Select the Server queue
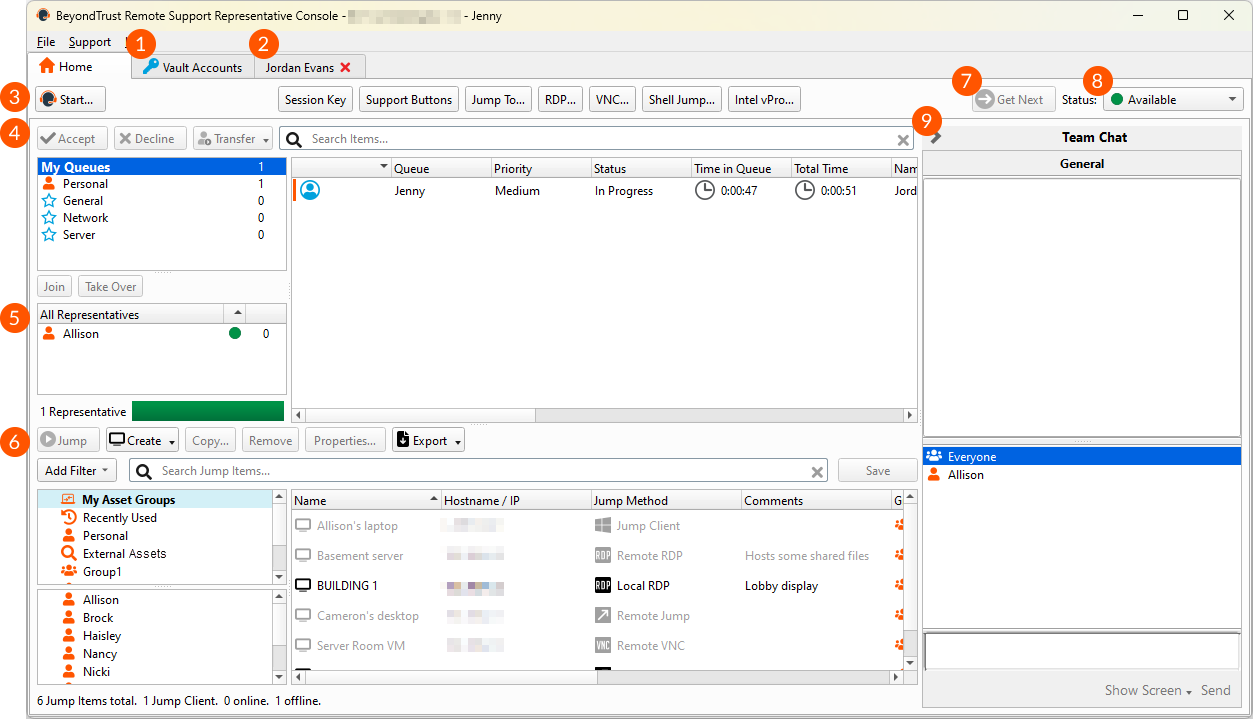Viewport: 1253px width, 719px height. [162, 235]
